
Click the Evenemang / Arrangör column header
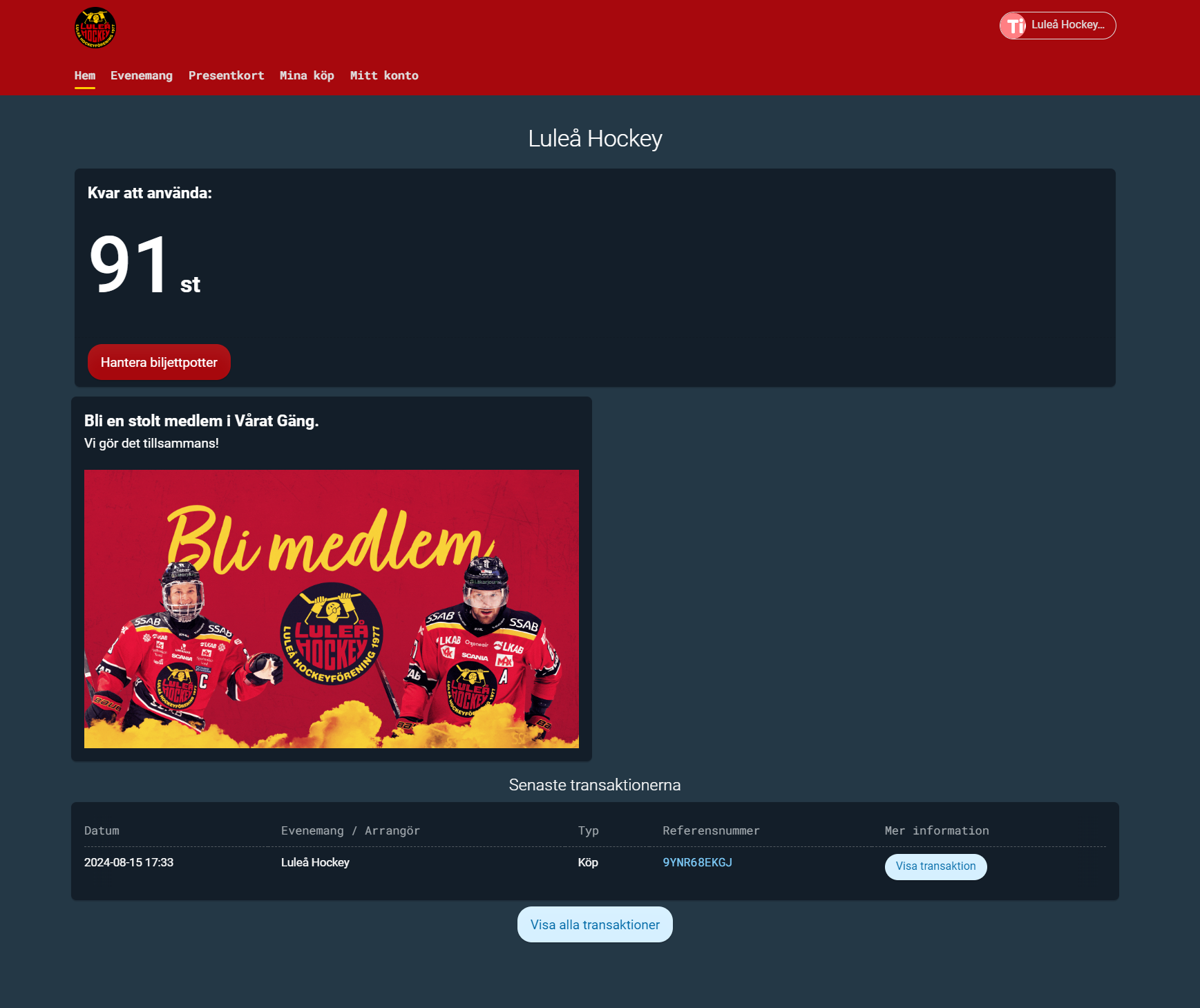[350, 830]
